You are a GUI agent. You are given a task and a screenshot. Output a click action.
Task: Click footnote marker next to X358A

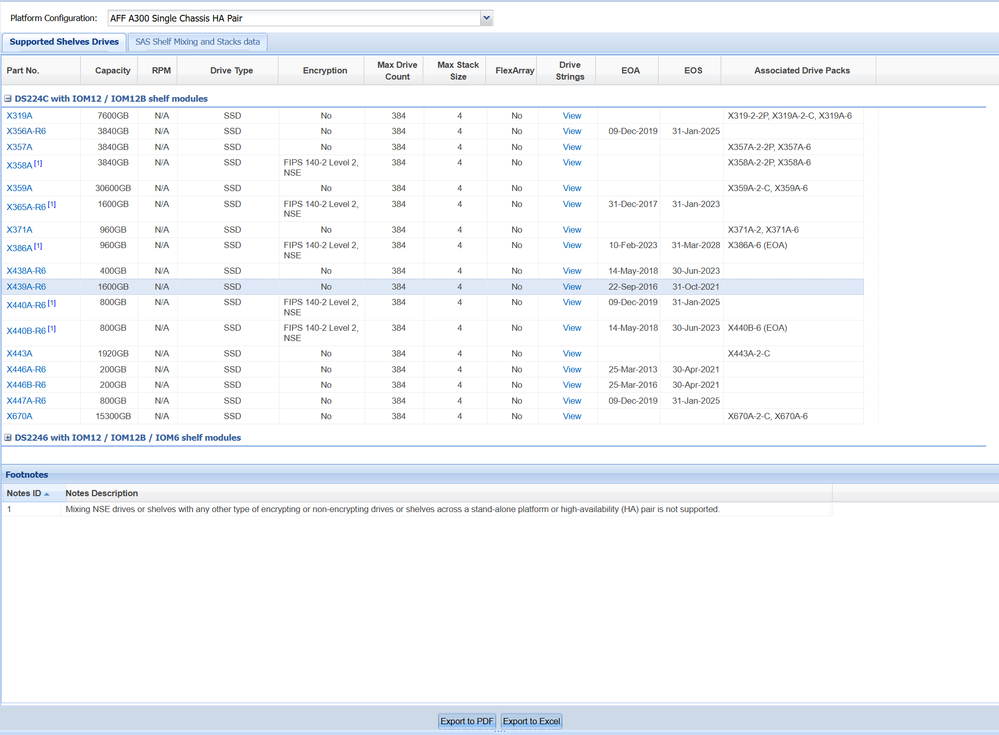pyautogui.click(x=38, y=163)
